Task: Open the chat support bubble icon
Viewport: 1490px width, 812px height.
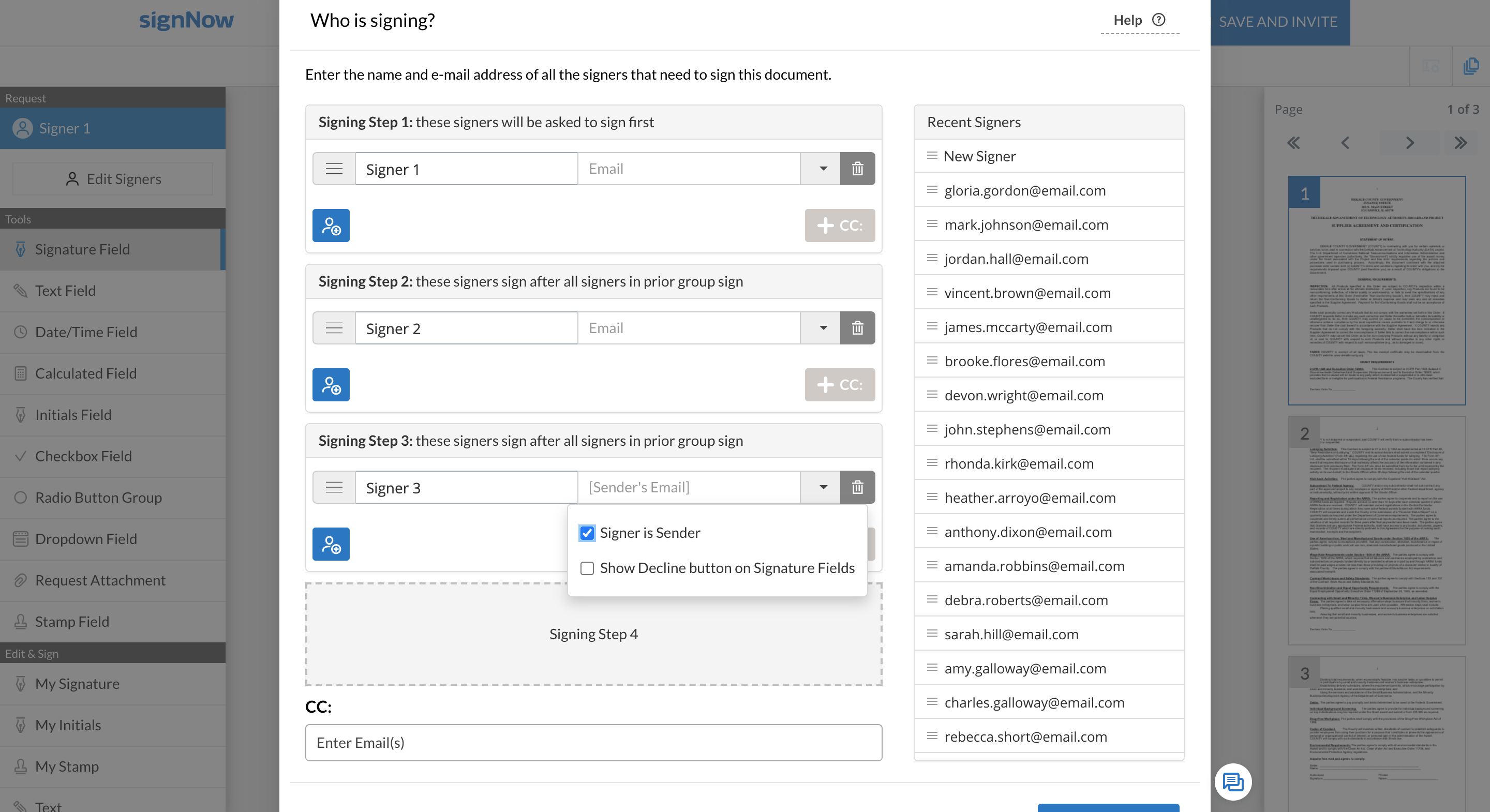Action: tap(1232, 782)
